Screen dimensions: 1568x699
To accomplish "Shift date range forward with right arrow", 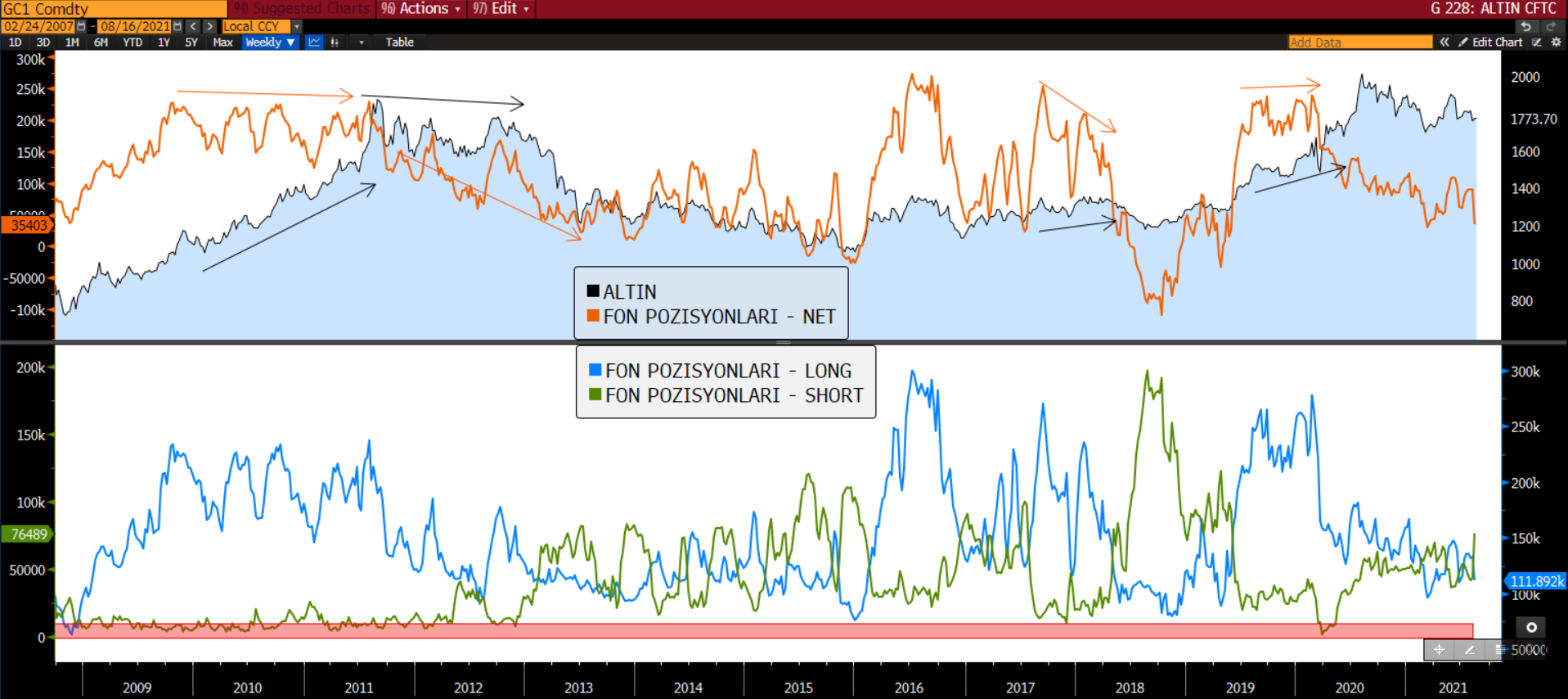I will (209, 26).
